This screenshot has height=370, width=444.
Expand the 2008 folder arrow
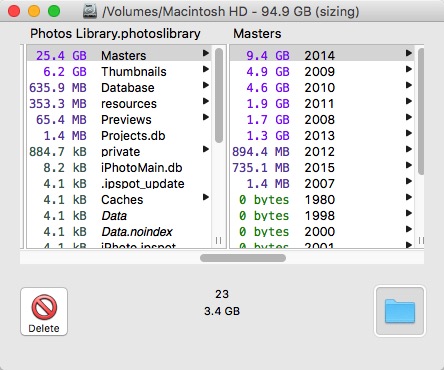coord(409,117)
